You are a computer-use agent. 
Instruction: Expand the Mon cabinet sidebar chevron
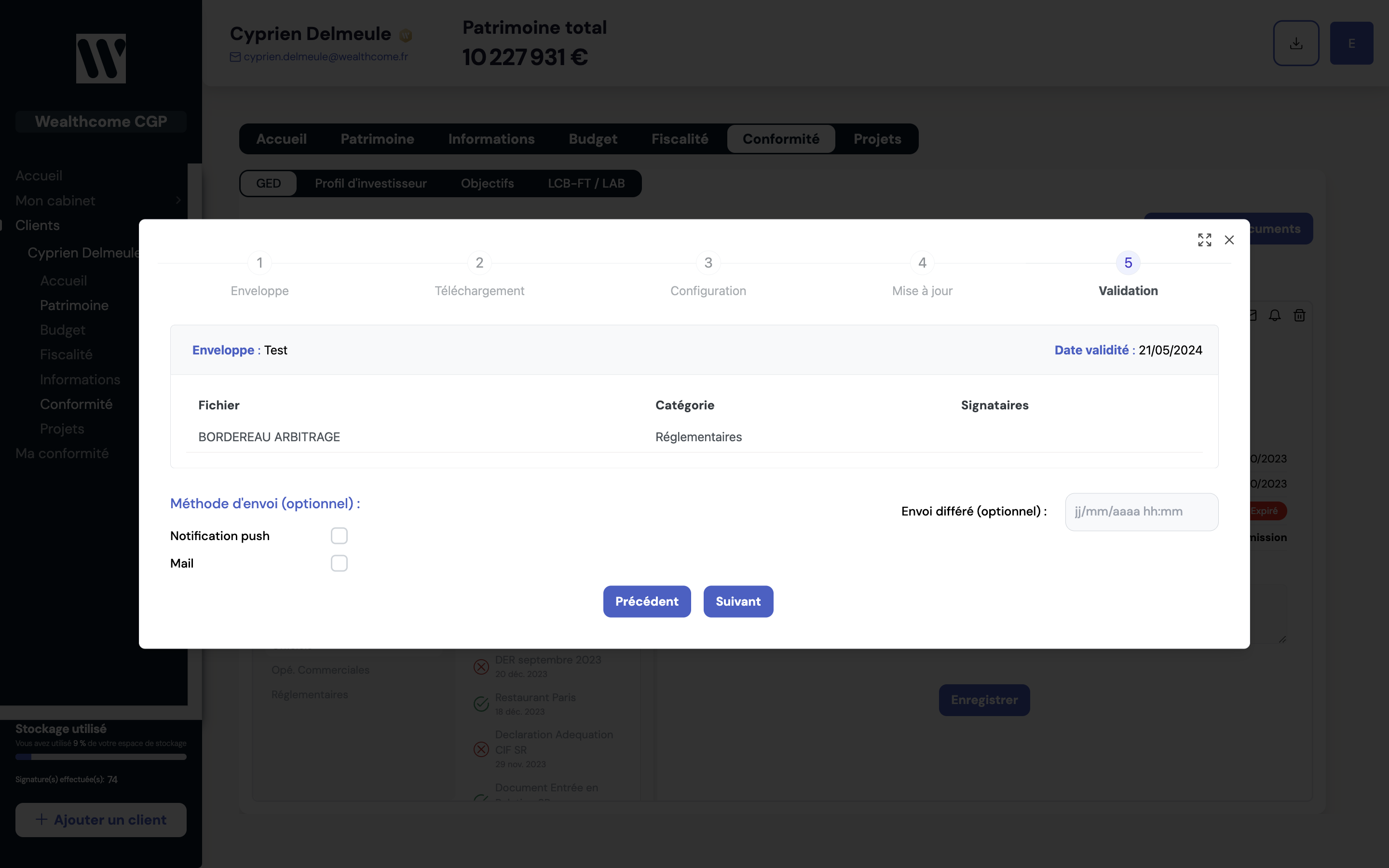pos(178,200)
